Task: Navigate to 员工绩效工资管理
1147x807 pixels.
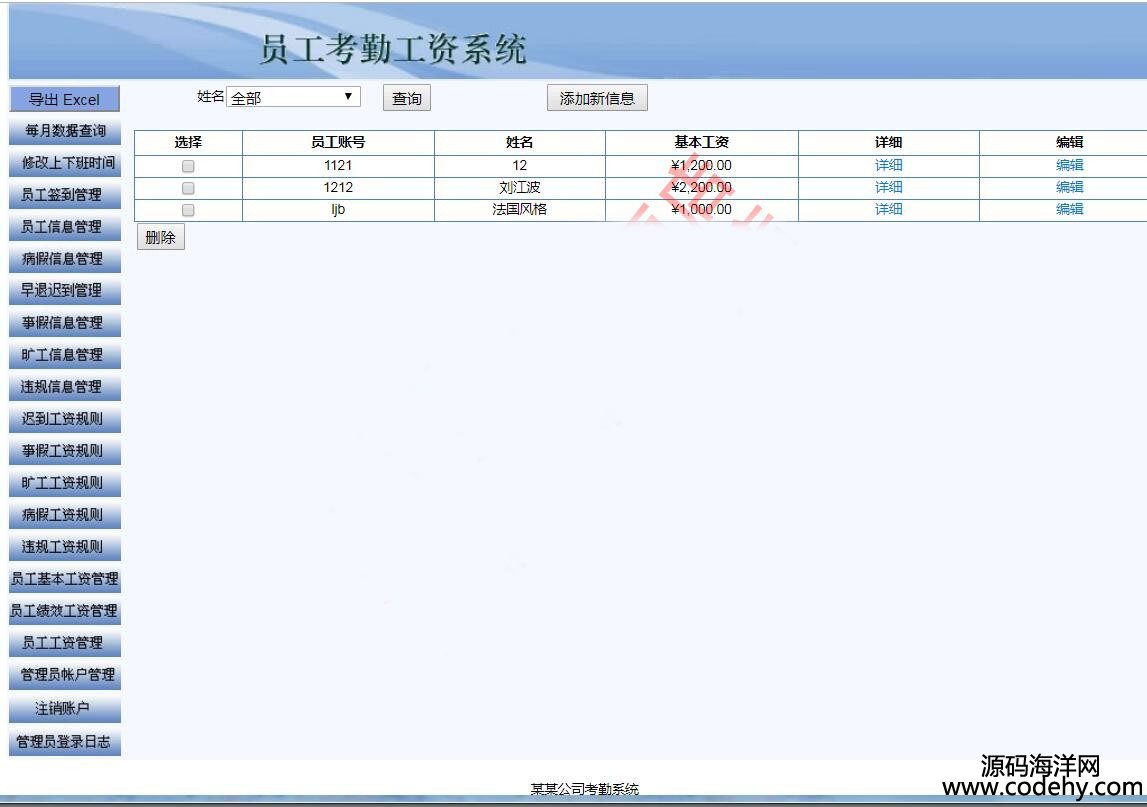Action: pos(64,611)
